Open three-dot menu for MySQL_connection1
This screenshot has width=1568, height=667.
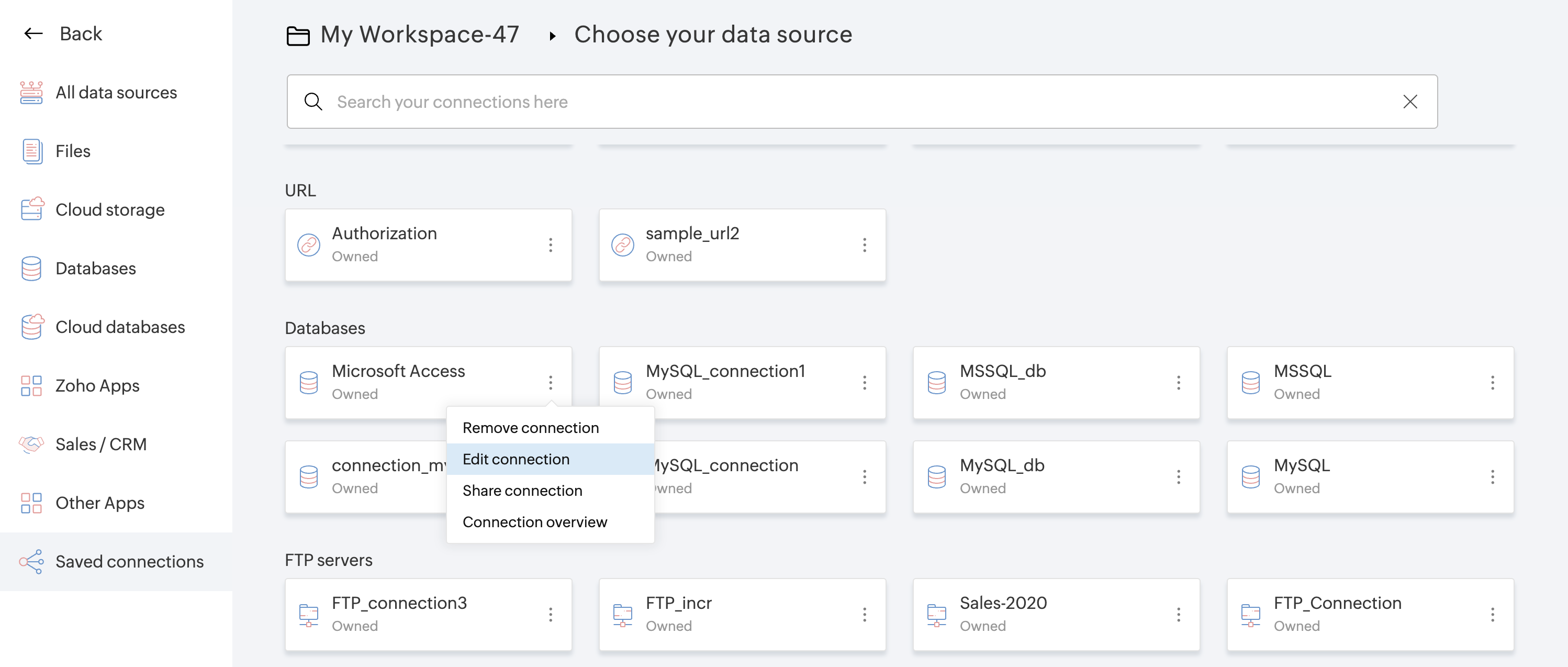[x=865, y=383]
